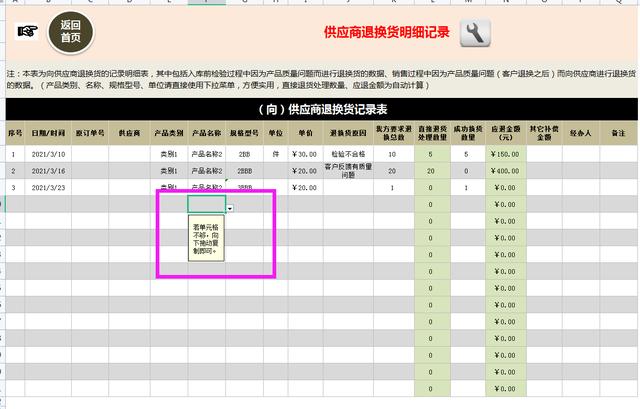
Task: Select the 2BBB specification cell
Action: (x=244, y=171)
